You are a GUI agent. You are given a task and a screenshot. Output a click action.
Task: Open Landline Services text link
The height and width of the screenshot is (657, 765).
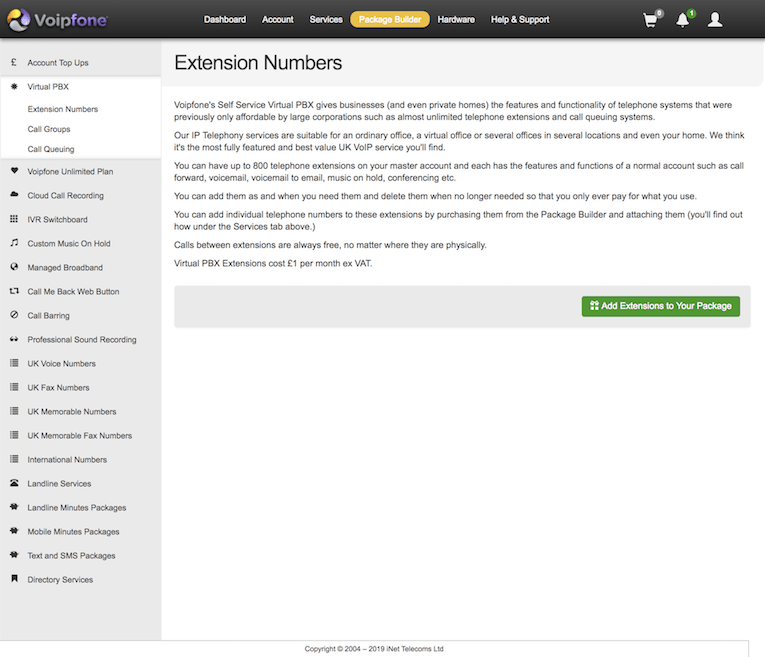pos(59,484)
